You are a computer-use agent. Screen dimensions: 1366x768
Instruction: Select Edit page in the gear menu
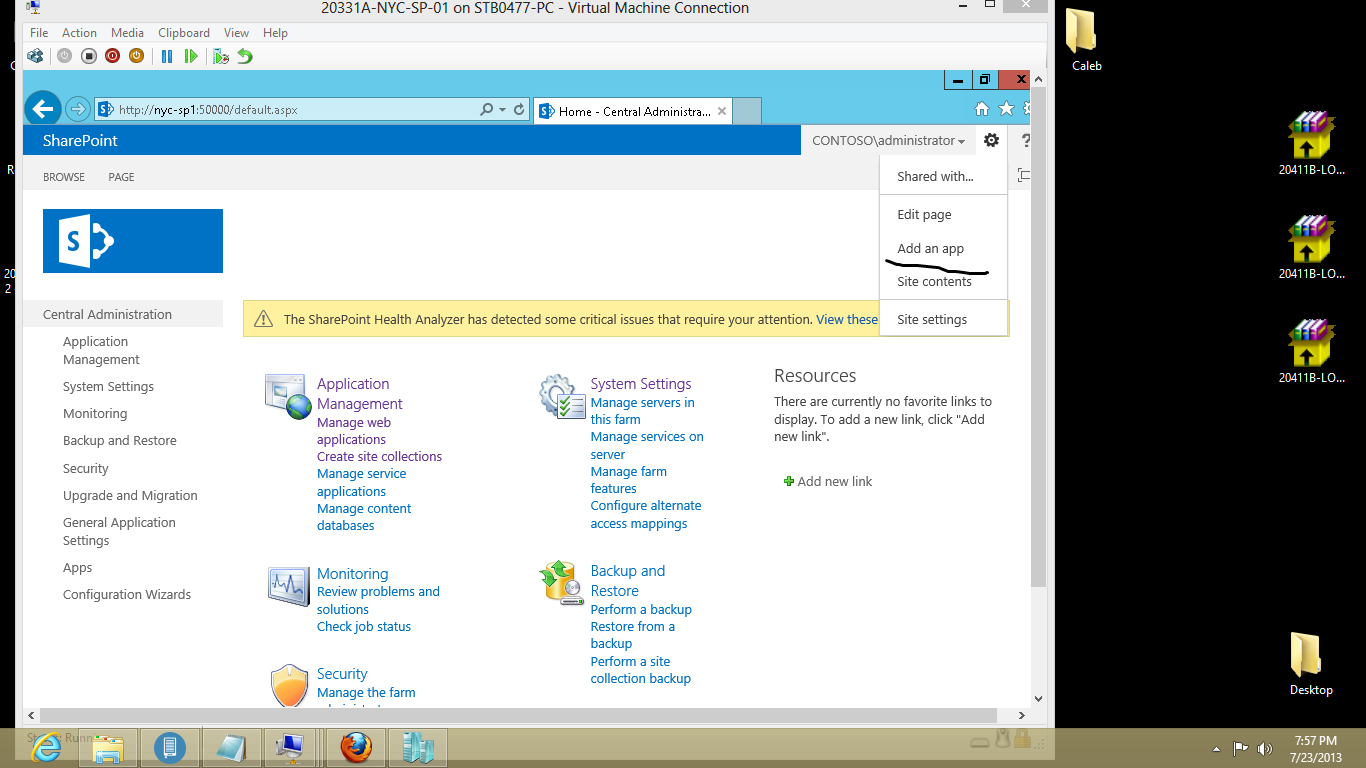click(924, 214)
